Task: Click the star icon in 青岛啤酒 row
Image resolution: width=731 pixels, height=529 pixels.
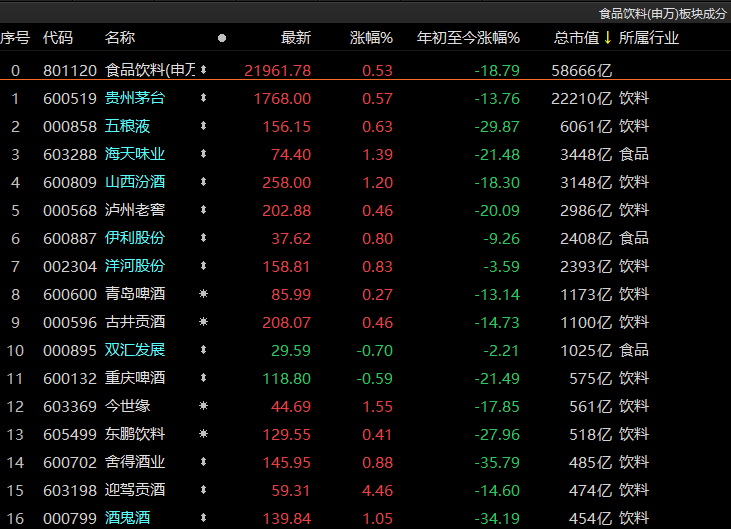Action: pos(203,294)
